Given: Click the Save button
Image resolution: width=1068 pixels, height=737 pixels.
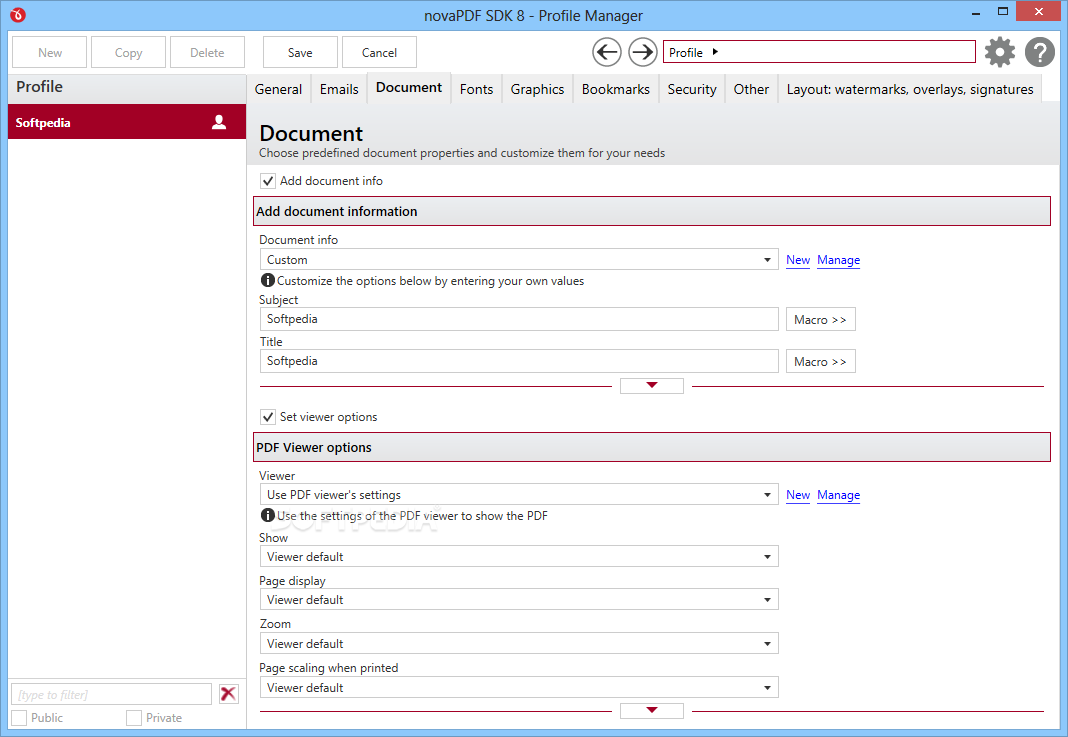Looking at the screenshot, I should [x=300, y=52].
